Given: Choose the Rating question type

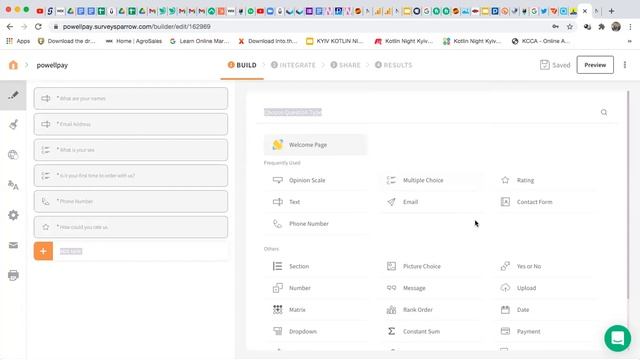Looking at the screenshot, I should (545, 180).
